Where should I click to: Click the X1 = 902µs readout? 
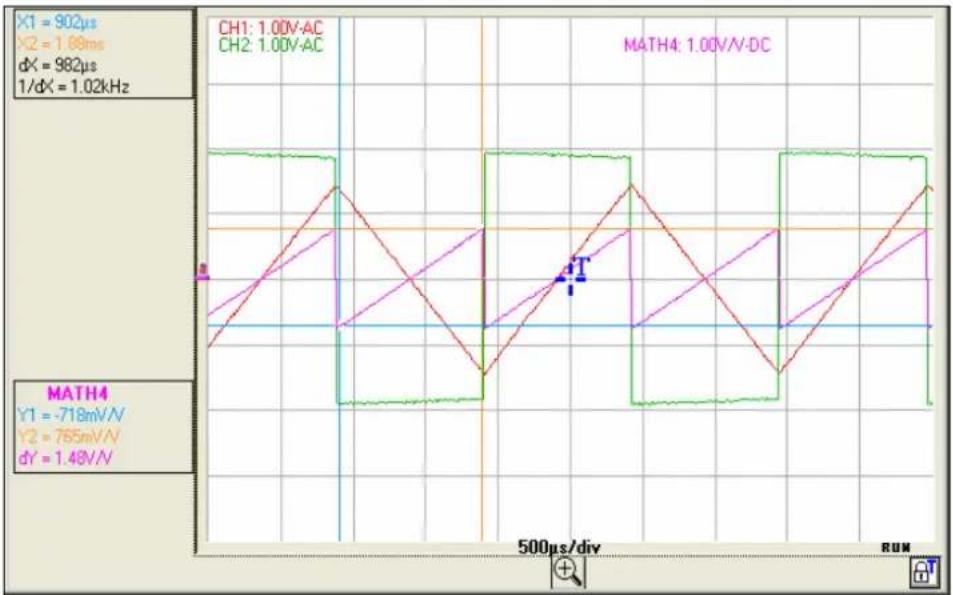click(58, 23)
